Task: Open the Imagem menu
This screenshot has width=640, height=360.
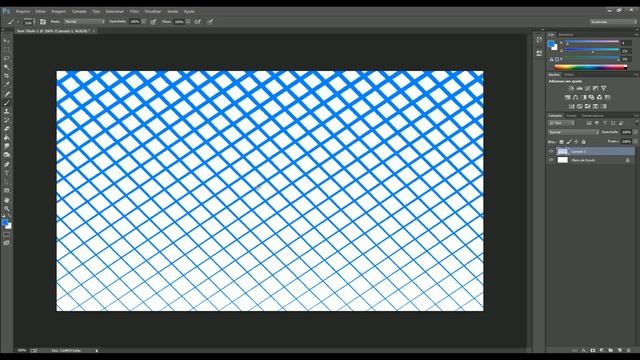Action: pyautogui.click(x=58, y=11)
